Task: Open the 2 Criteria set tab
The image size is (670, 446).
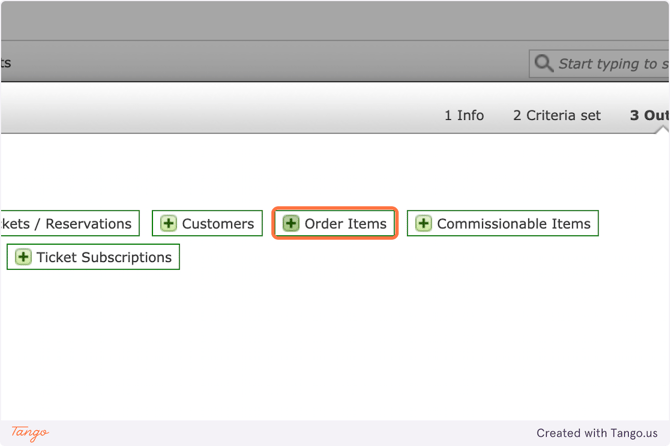Action: (557, 115)
